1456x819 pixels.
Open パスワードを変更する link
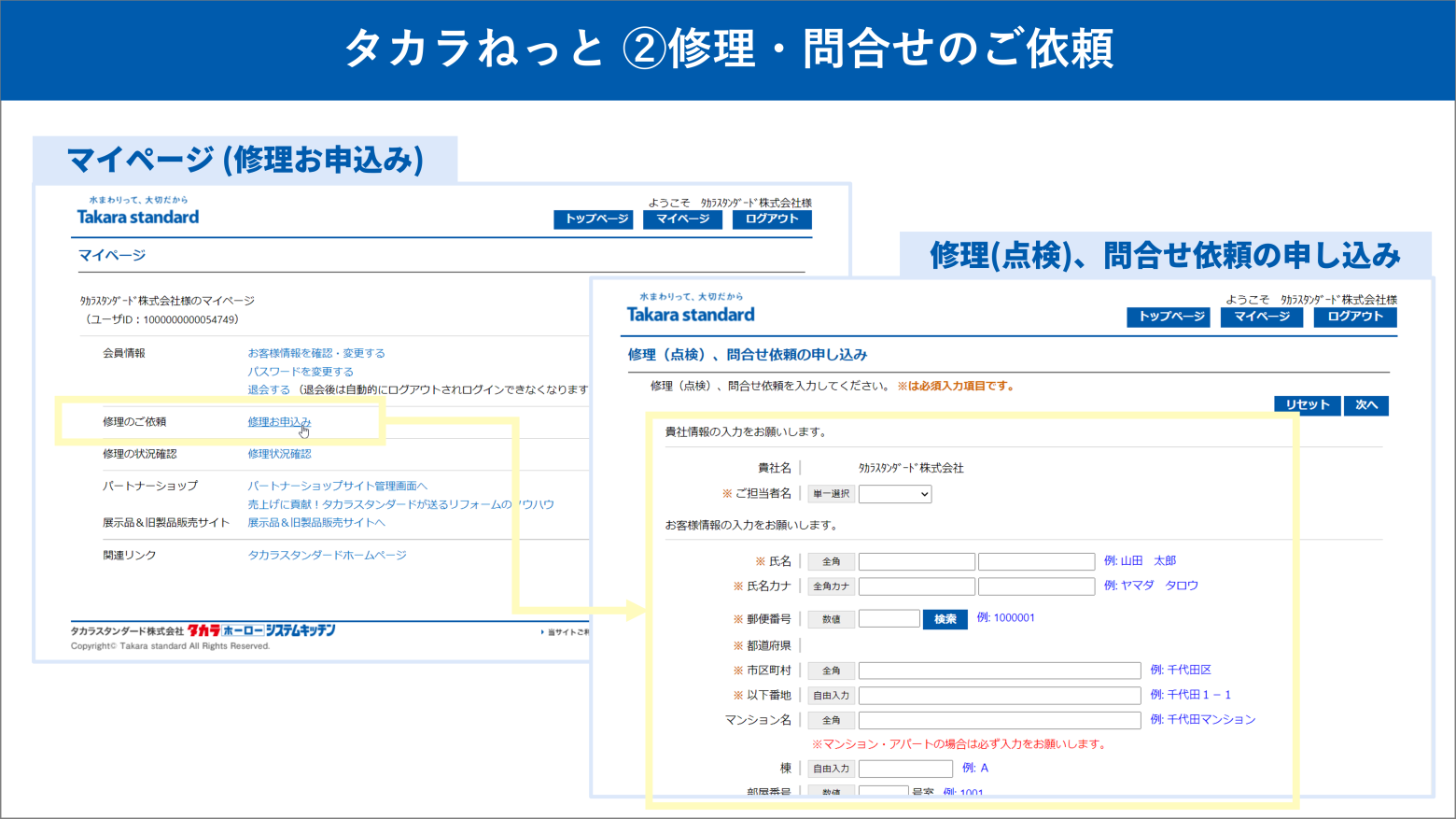tap(301, 372)
